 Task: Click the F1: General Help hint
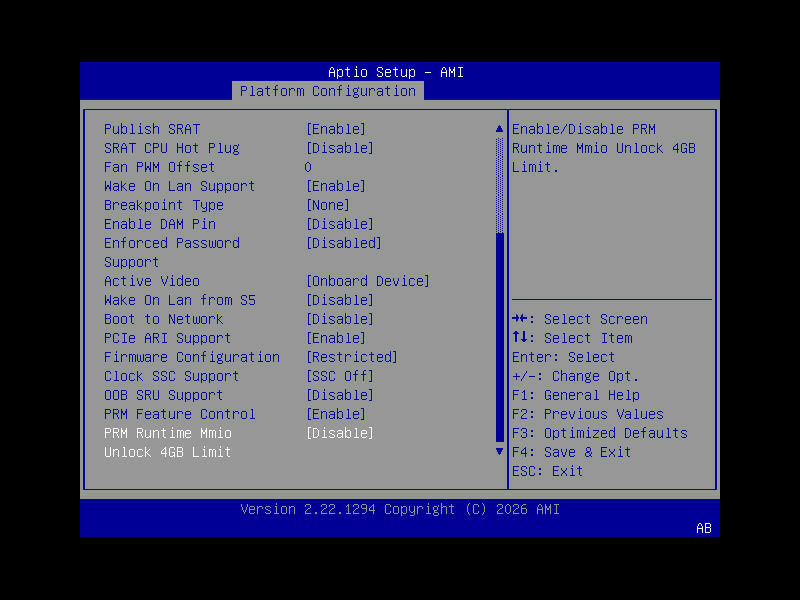[x=576, y=395]
